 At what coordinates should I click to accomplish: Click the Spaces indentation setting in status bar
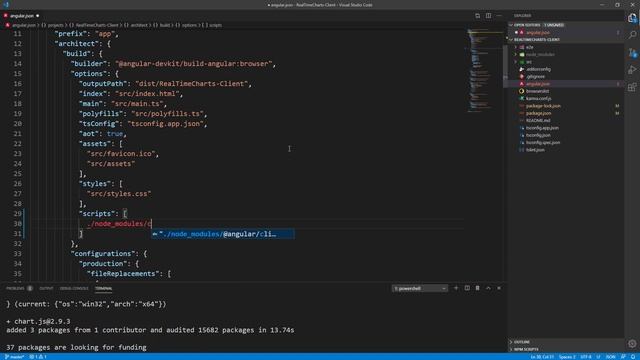point(567,357)
